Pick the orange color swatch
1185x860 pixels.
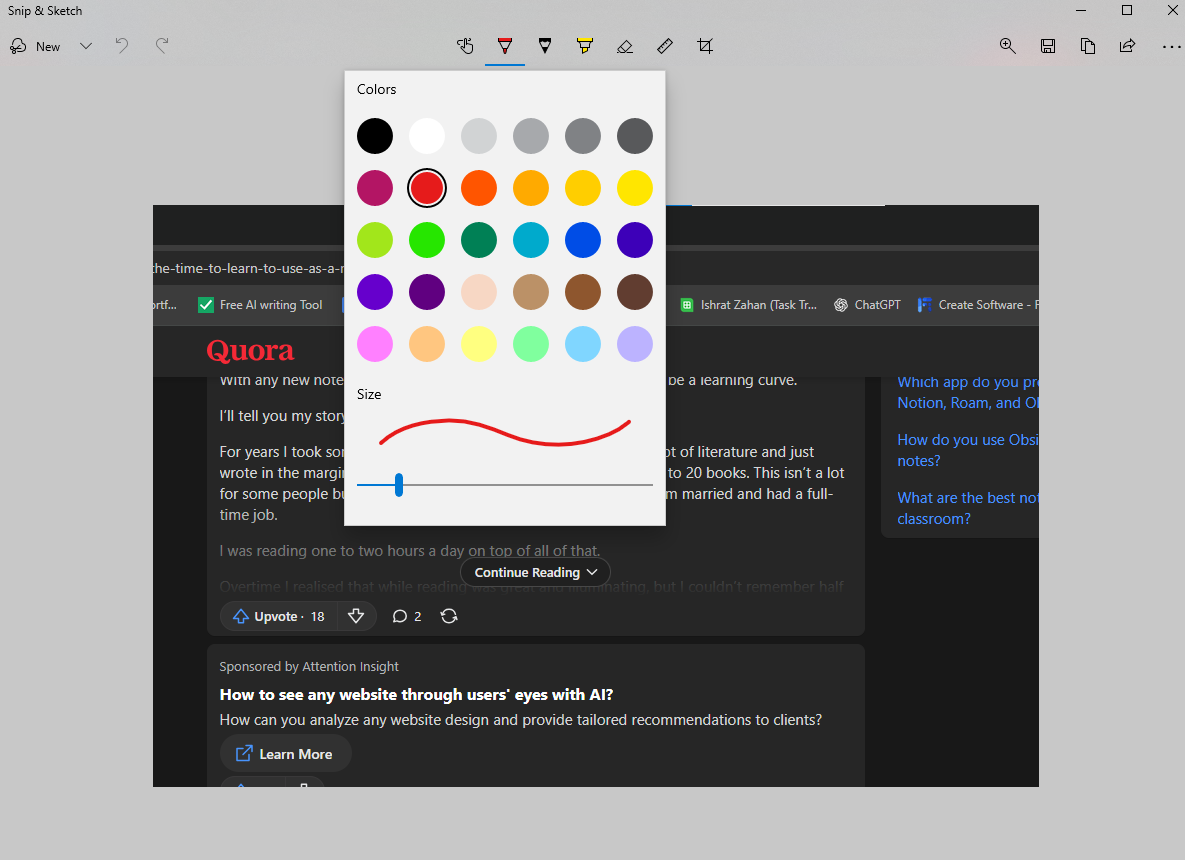pos(479,188)
